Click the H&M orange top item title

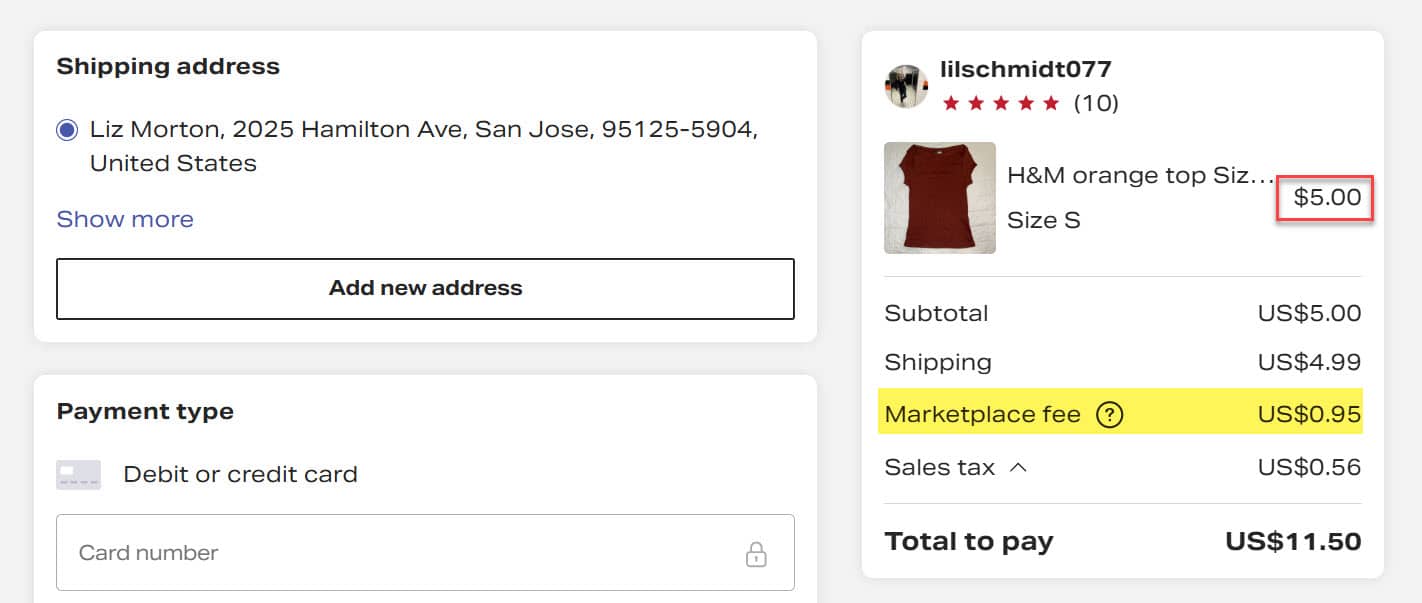1140,175
